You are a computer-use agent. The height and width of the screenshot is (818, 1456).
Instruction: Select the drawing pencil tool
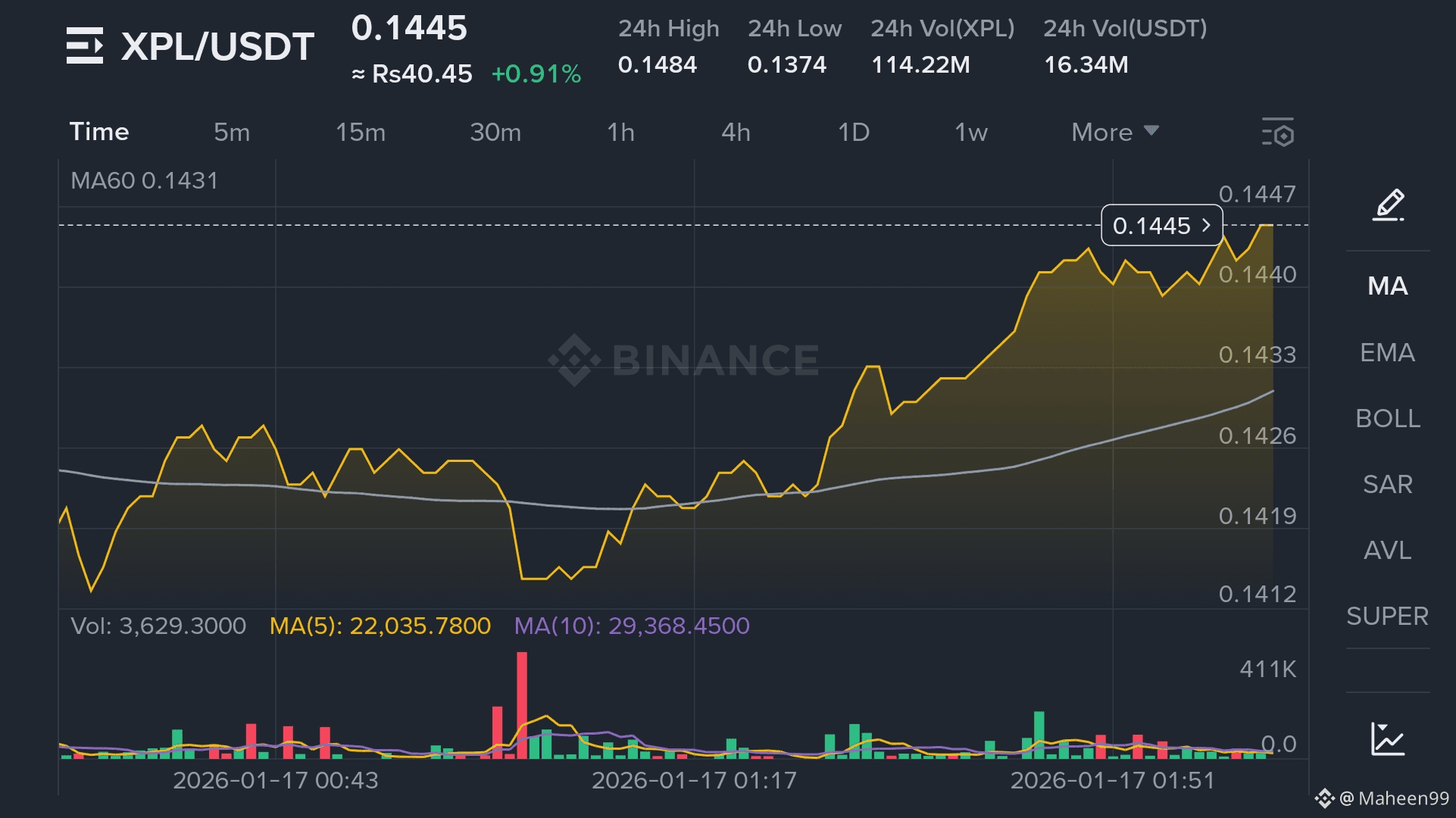pos(1388,204)
